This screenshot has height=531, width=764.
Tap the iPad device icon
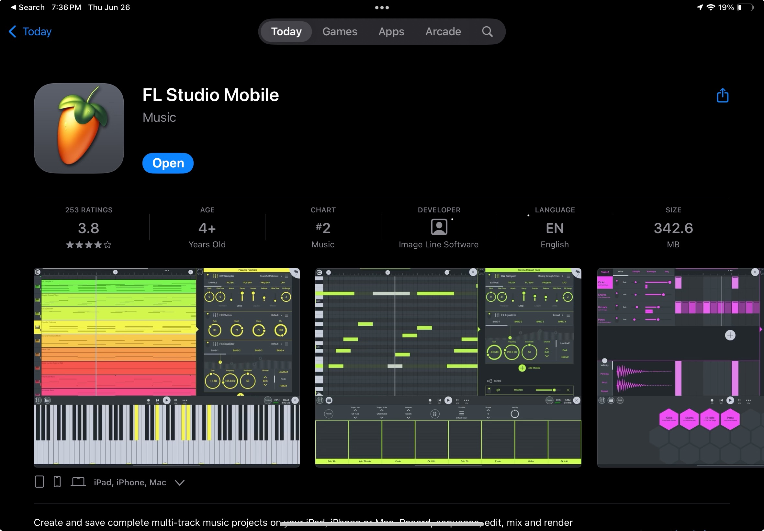39,482
